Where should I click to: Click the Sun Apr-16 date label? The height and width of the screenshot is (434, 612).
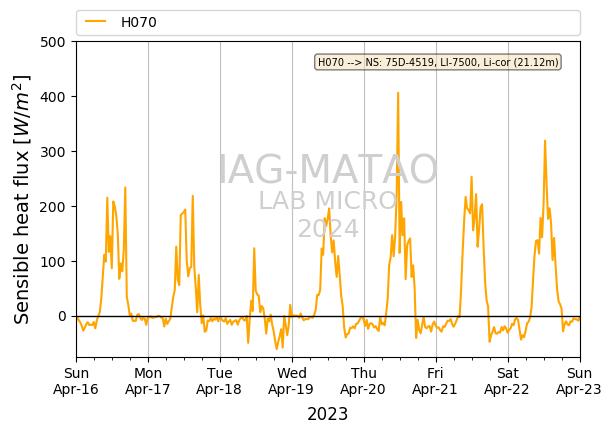coord(76,381)
